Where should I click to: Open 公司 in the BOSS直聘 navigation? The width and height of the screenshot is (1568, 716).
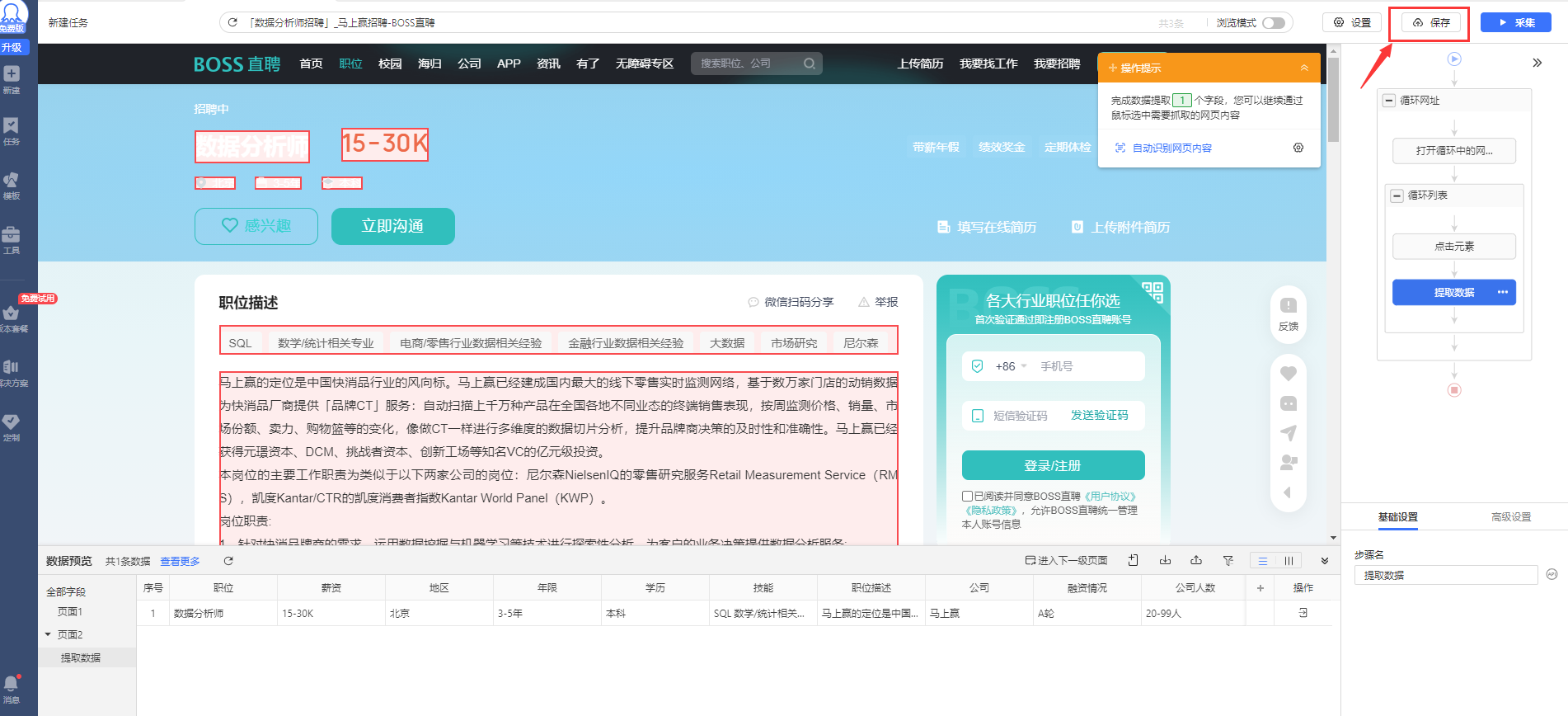tap(469, 64)
